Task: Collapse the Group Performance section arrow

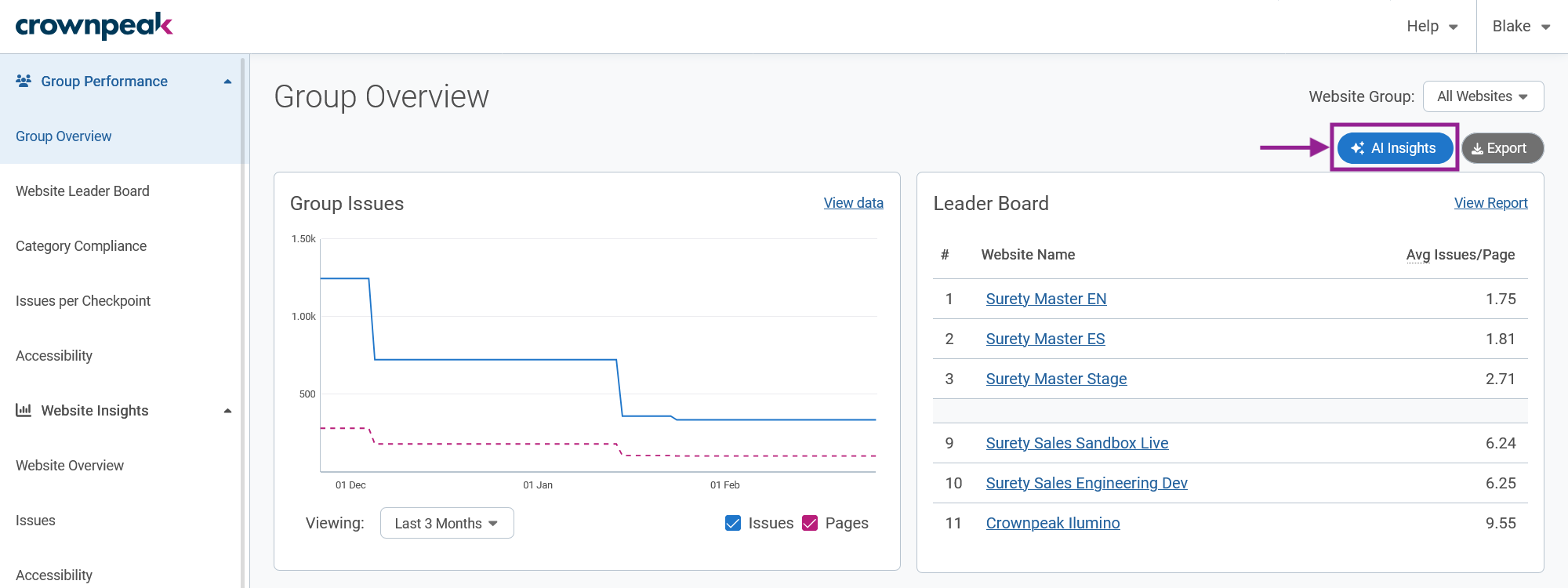Action: pos(227,82)
